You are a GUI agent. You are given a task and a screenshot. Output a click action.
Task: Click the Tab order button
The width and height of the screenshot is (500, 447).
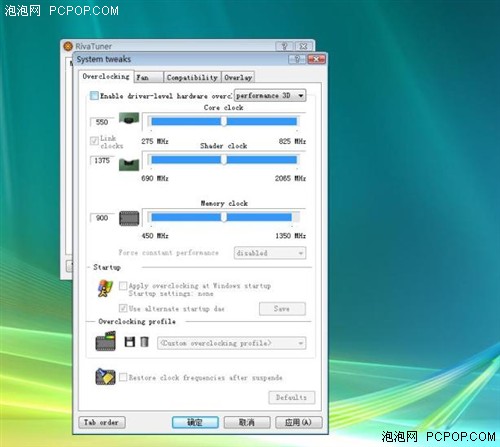point(102,422)
